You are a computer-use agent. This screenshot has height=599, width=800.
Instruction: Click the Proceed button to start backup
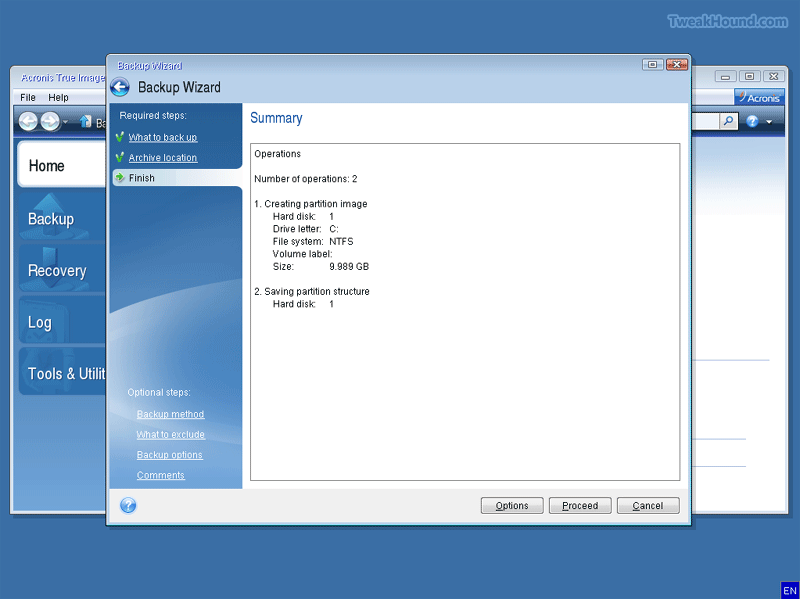click(580, 506)
